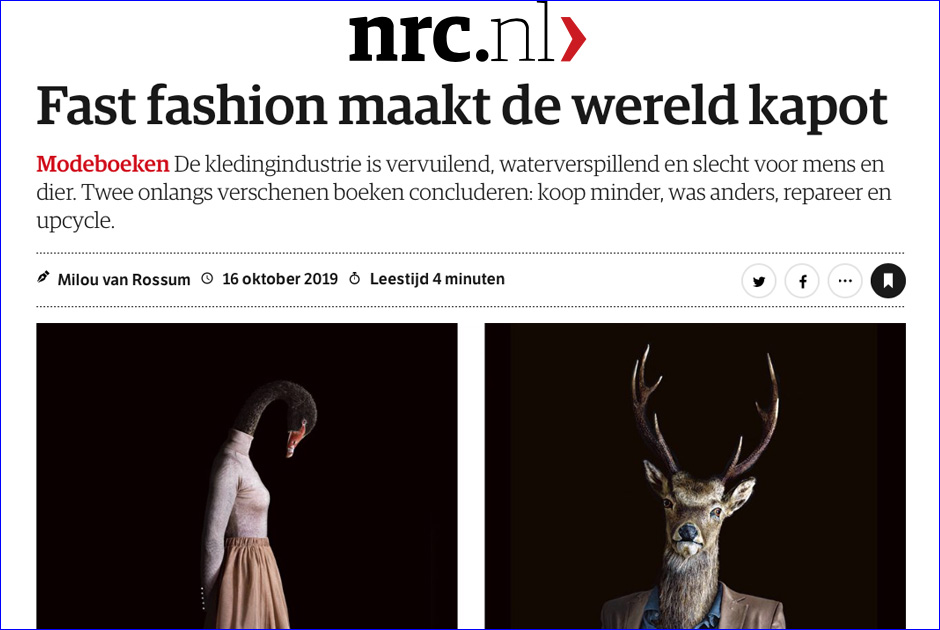Share the article on Facebook

tap(802, 281)
